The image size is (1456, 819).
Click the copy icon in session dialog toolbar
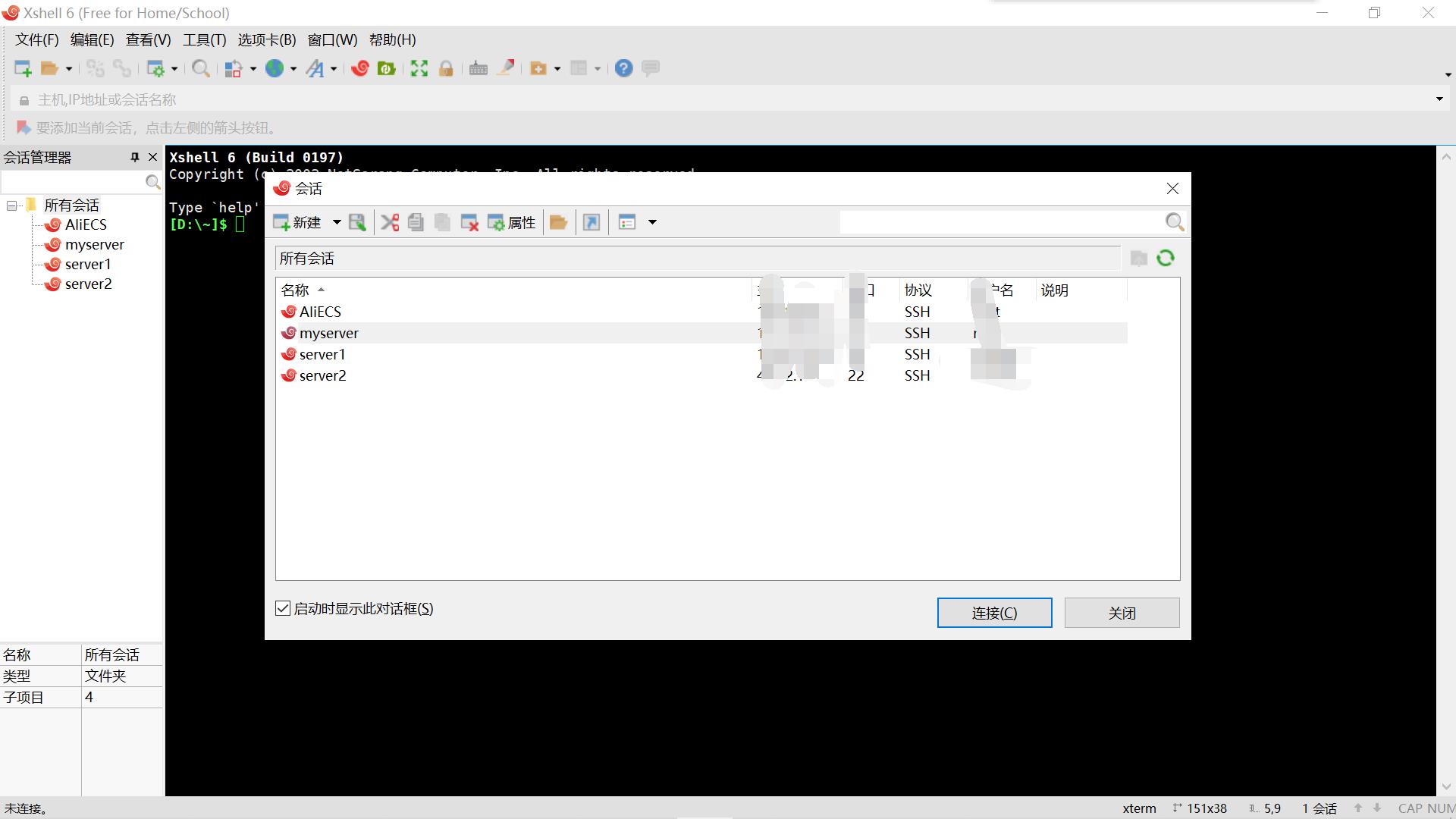point(416,222)
